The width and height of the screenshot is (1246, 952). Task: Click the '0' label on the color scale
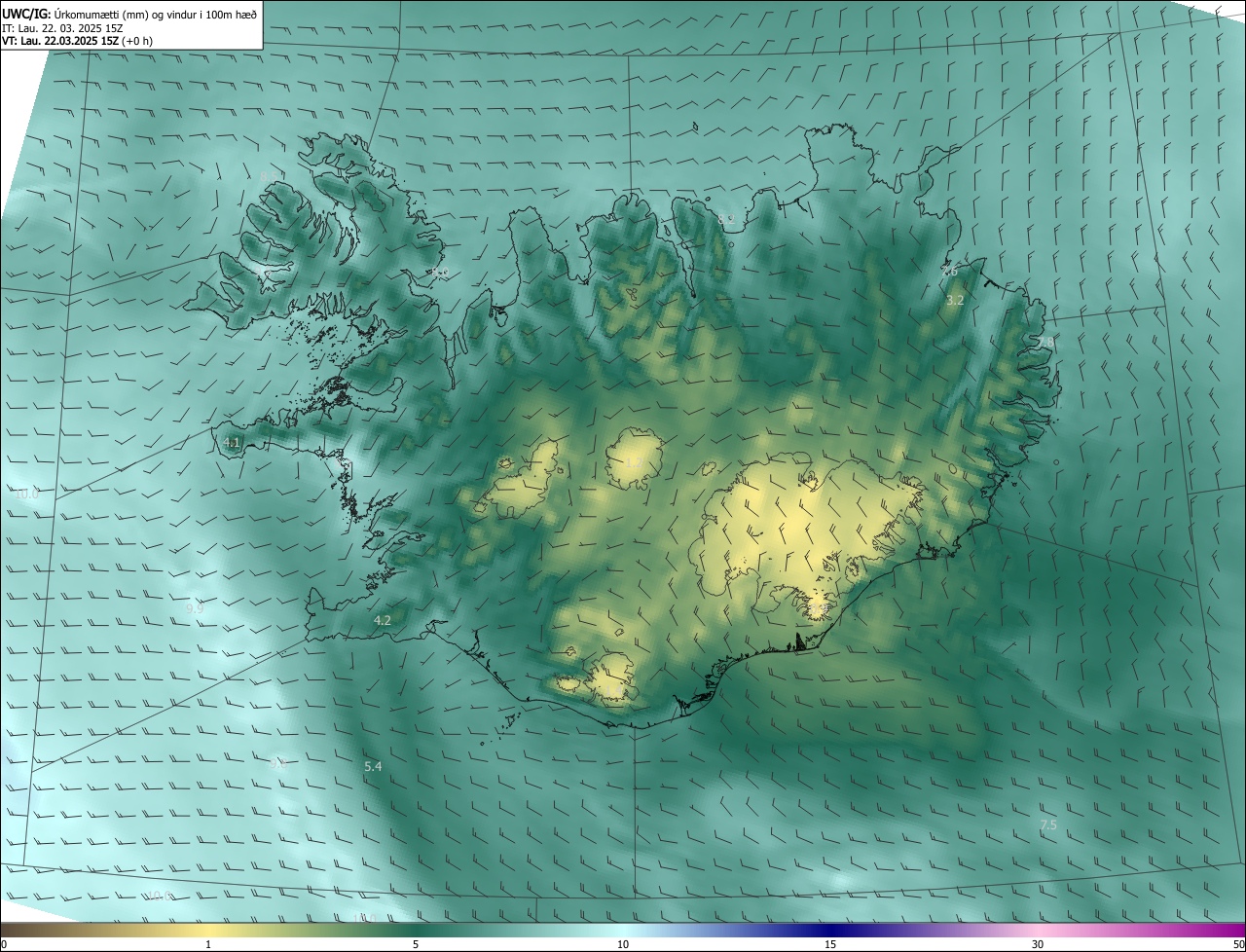point(4,945)
